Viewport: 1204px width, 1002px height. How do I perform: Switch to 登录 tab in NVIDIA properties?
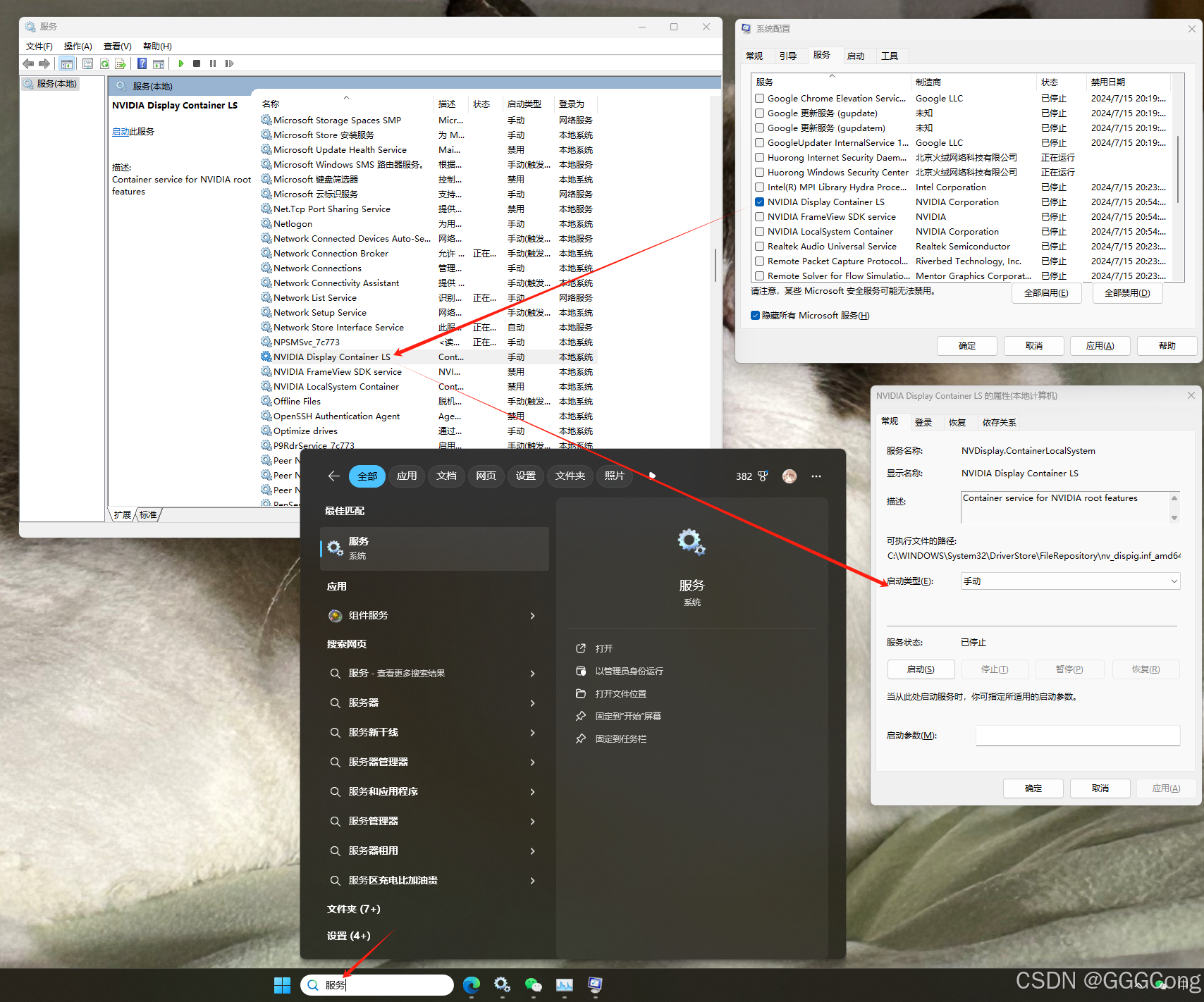click(923, 423)
